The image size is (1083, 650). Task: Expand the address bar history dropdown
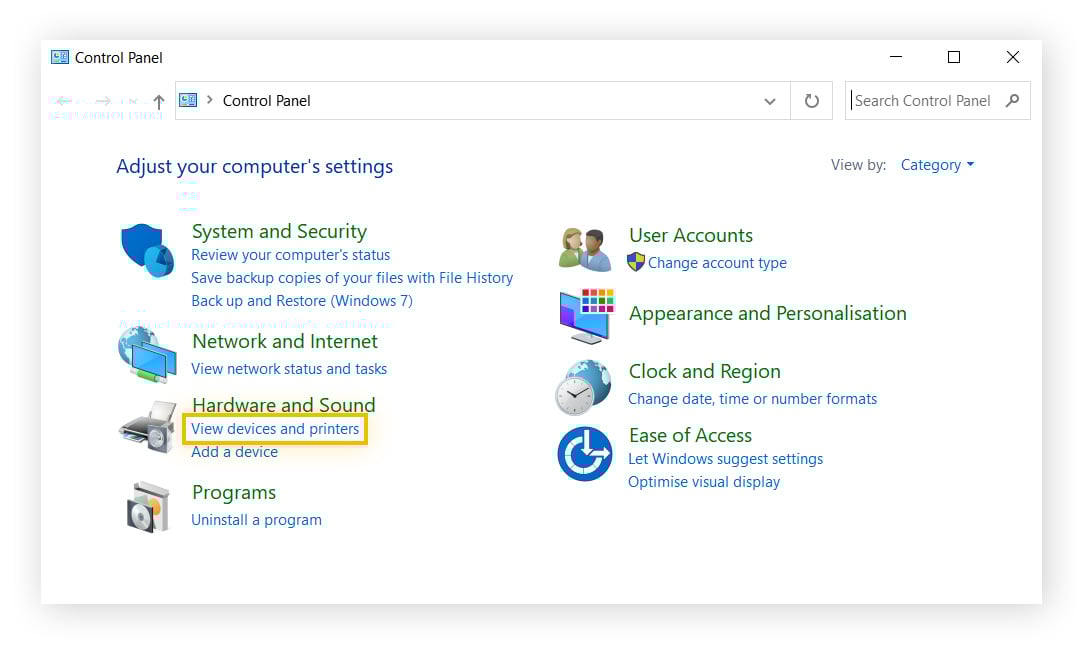tap(769, 101)
